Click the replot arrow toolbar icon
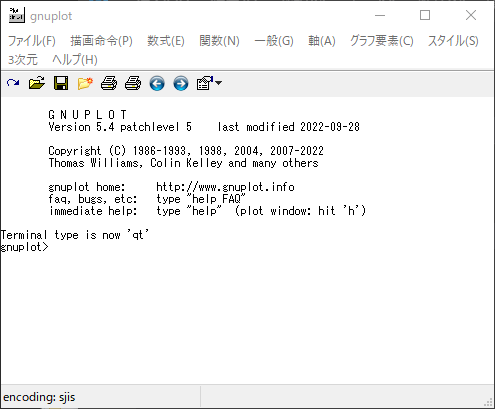The image size is (495, 409). point(13,83)
